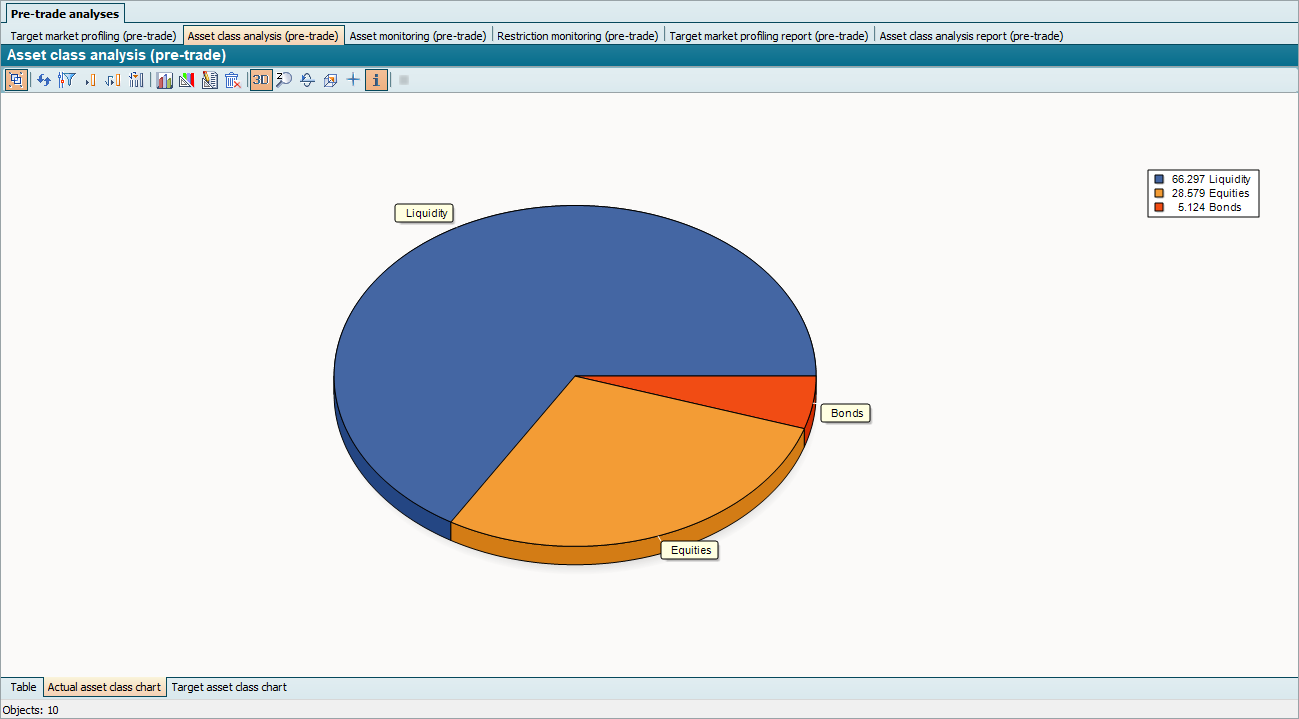This screenshot has height=719, width=1299.
Task: Open the Target asset class chart tab
Action: coord(229,687)
